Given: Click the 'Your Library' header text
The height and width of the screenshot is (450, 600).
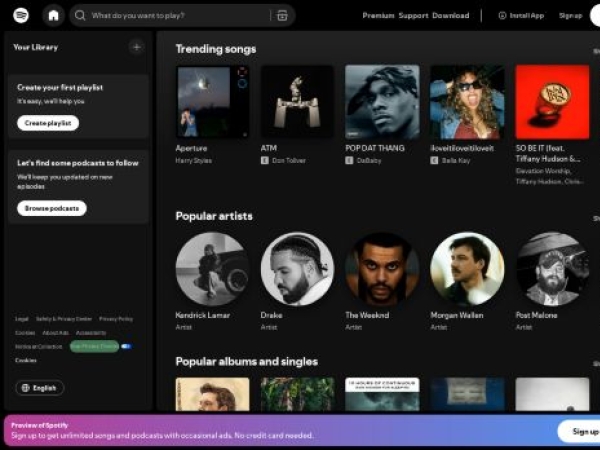Looking at the screenshot, I should tap(36, 47).
